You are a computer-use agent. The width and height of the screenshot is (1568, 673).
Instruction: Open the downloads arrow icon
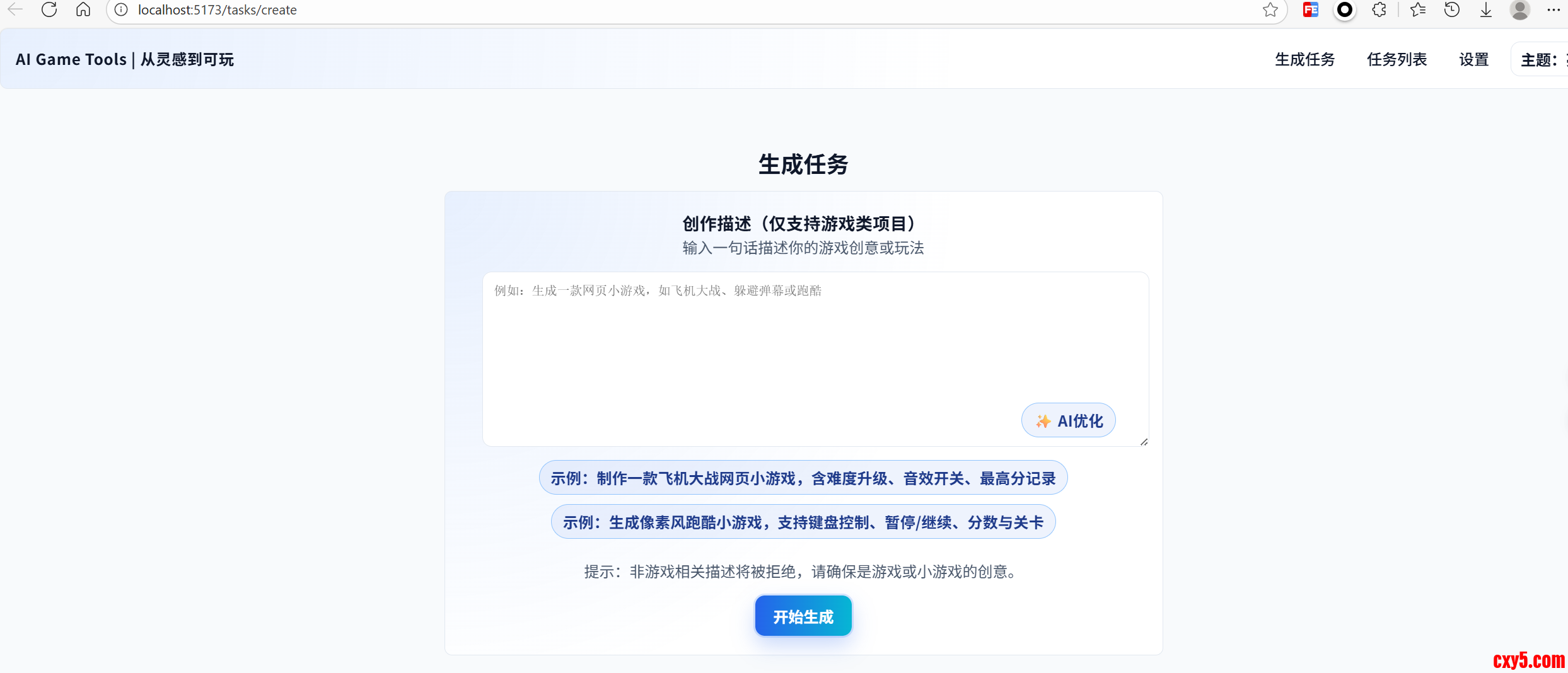tap(1486, 9)
